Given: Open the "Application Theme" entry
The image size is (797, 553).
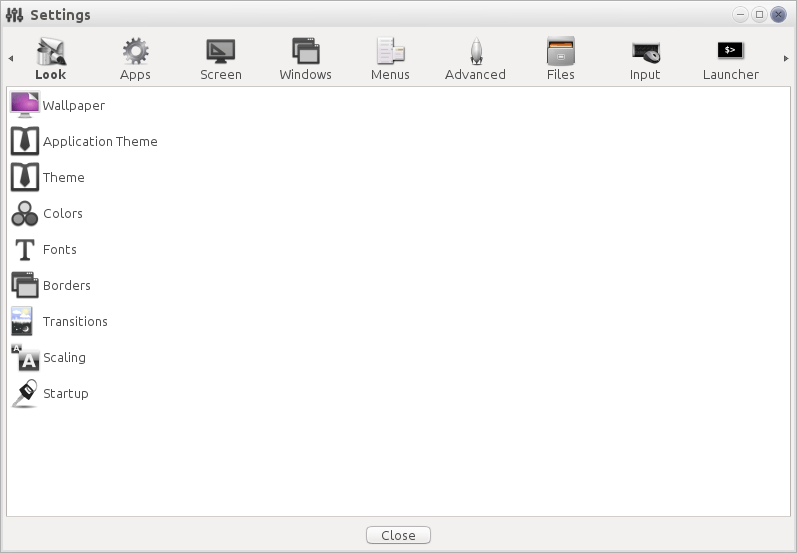Looking at the screenshot, I should click(x=100, y=141).
